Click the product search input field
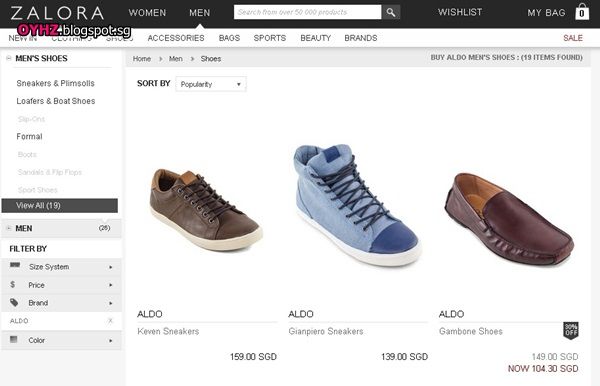This screenshot has width=600, height=386. (308, 12)
